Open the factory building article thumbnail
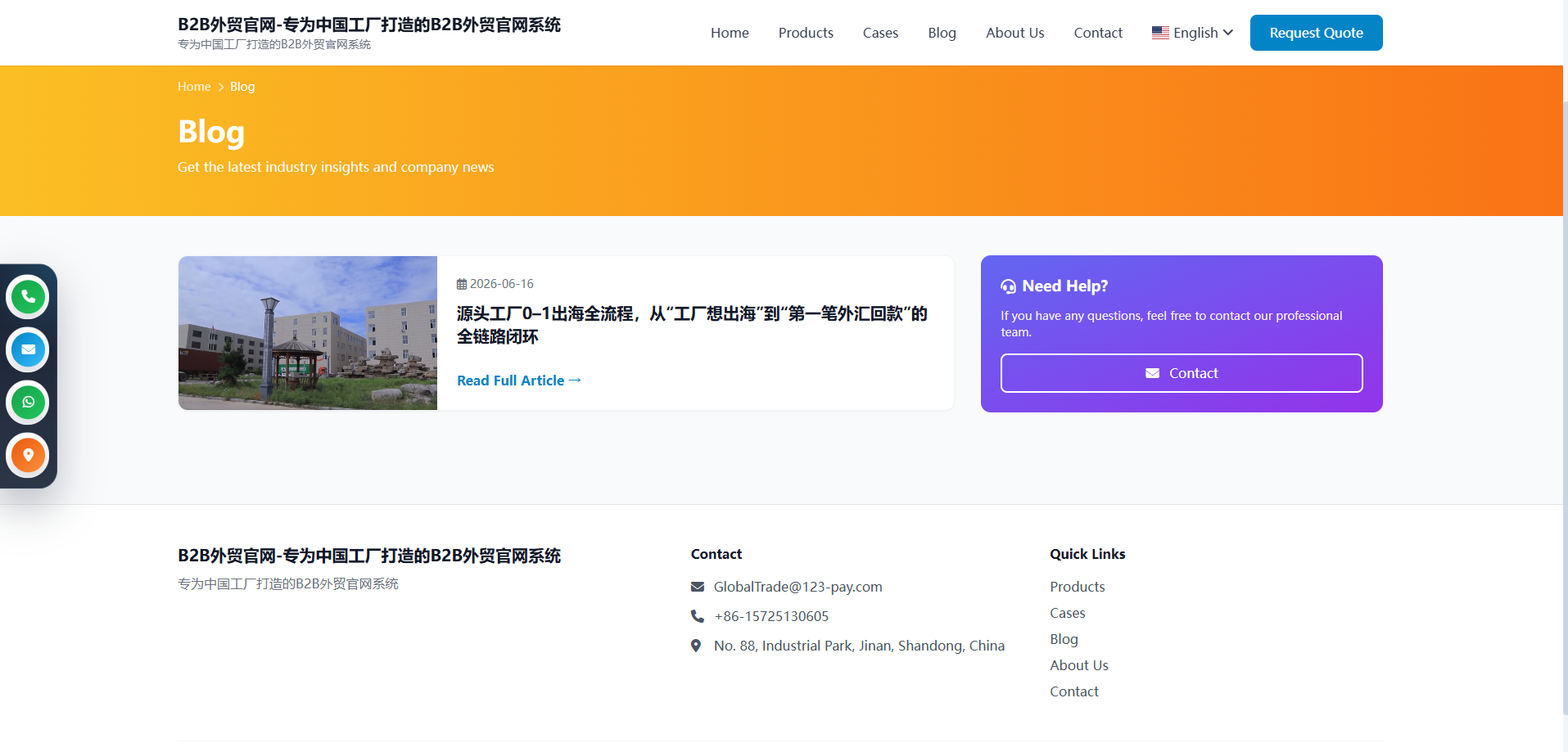The width and height of the screenshot is (1568, 752). pos(308,333)
